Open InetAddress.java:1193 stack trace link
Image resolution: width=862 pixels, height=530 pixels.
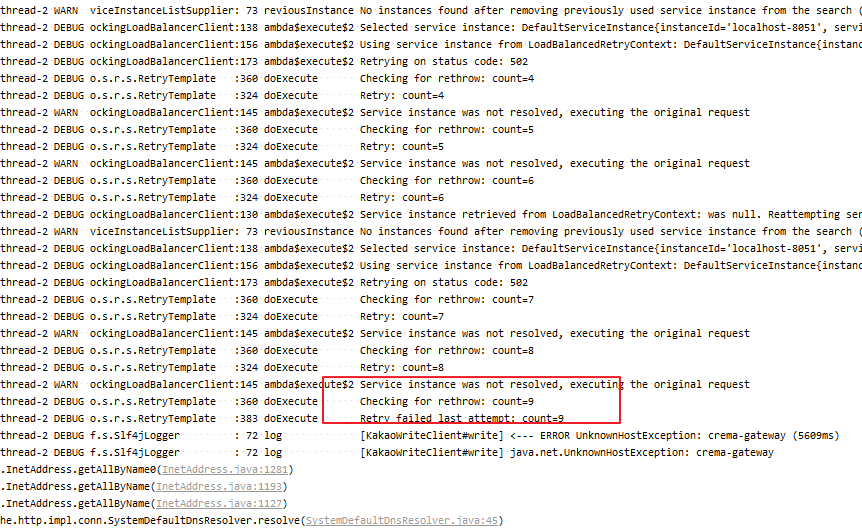(219, 487)
